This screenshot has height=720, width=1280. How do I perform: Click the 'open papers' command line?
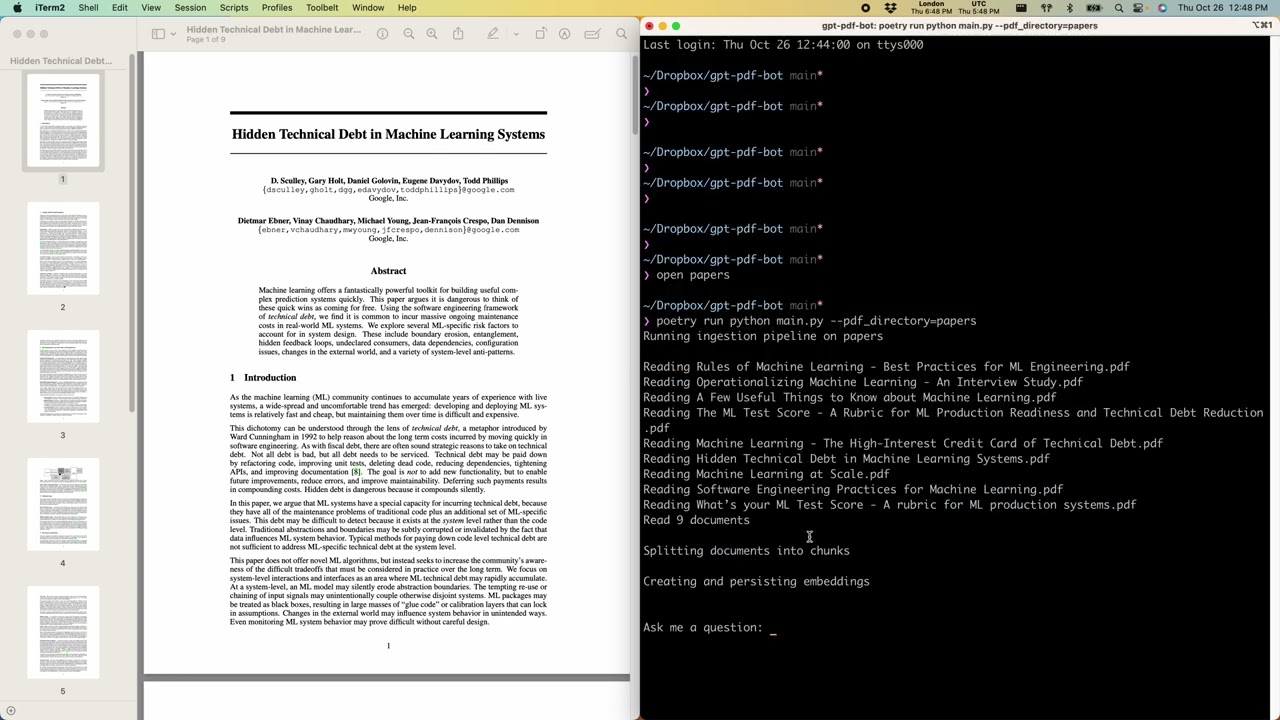693,275
